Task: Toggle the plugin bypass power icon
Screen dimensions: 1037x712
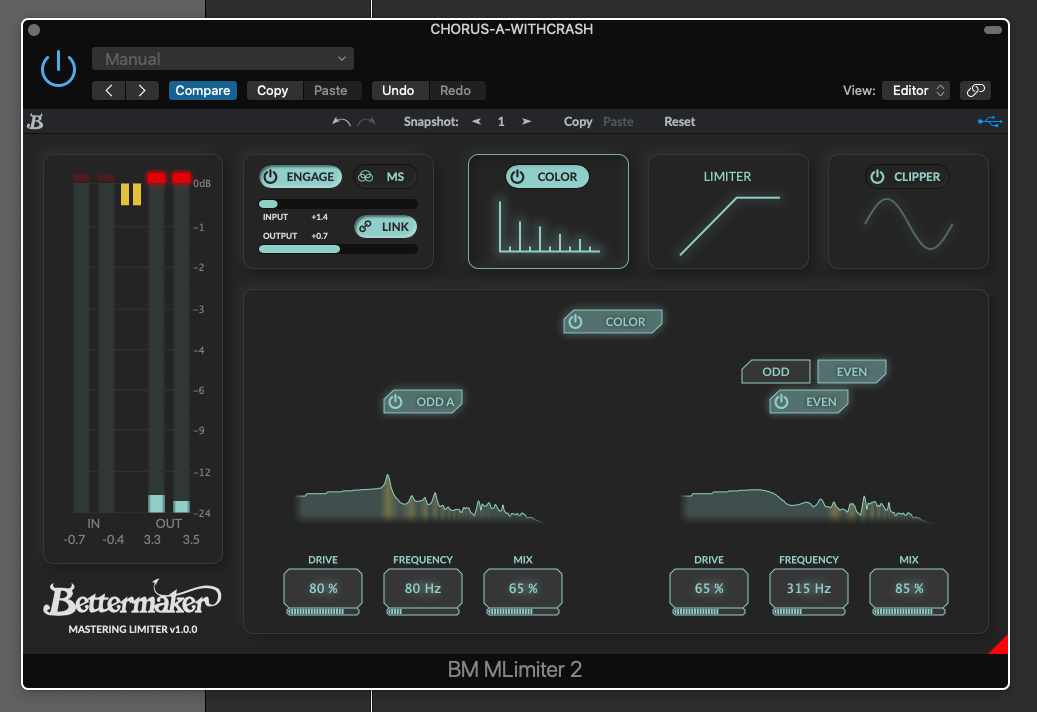Action: tap(58, 69)
